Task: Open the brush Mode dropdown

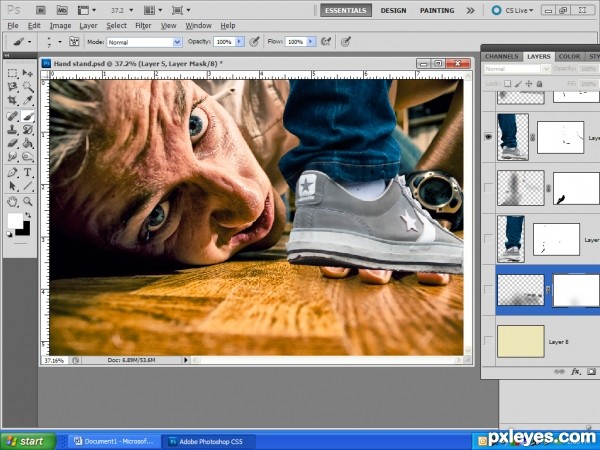Action: (144, 42)
